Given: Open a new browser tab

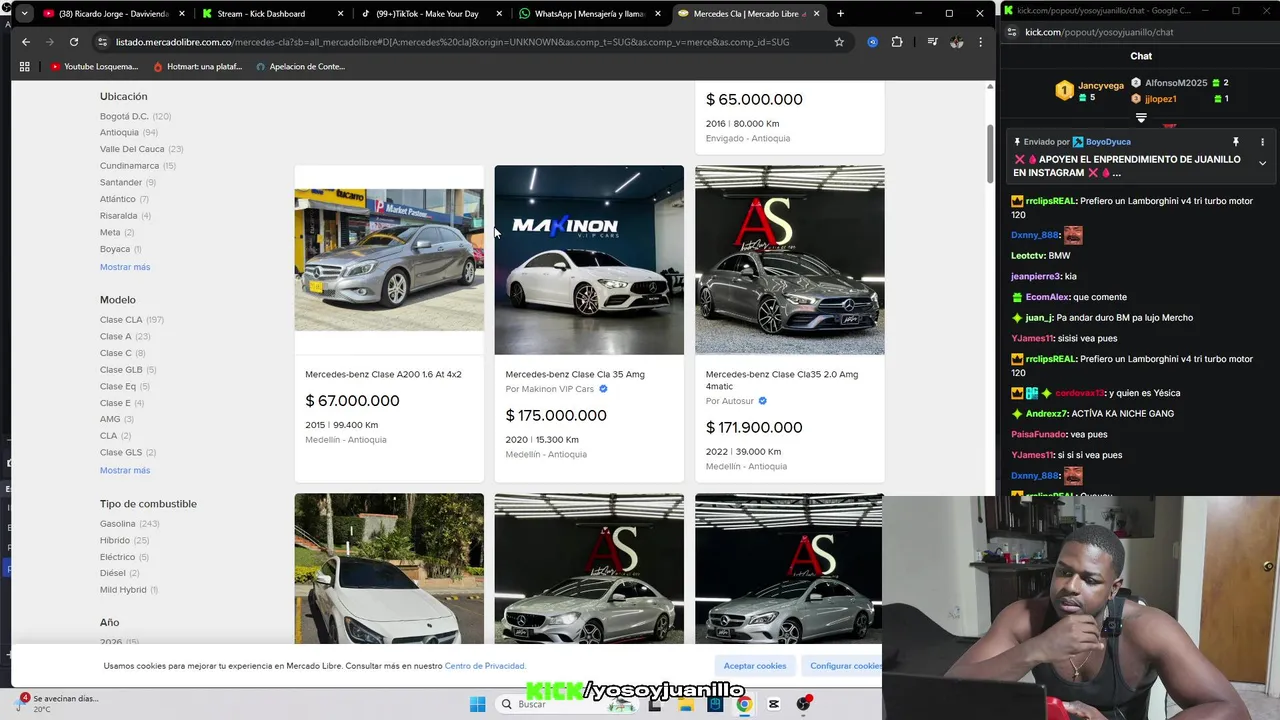Looking at the screenshot, I should coord(840,14).
